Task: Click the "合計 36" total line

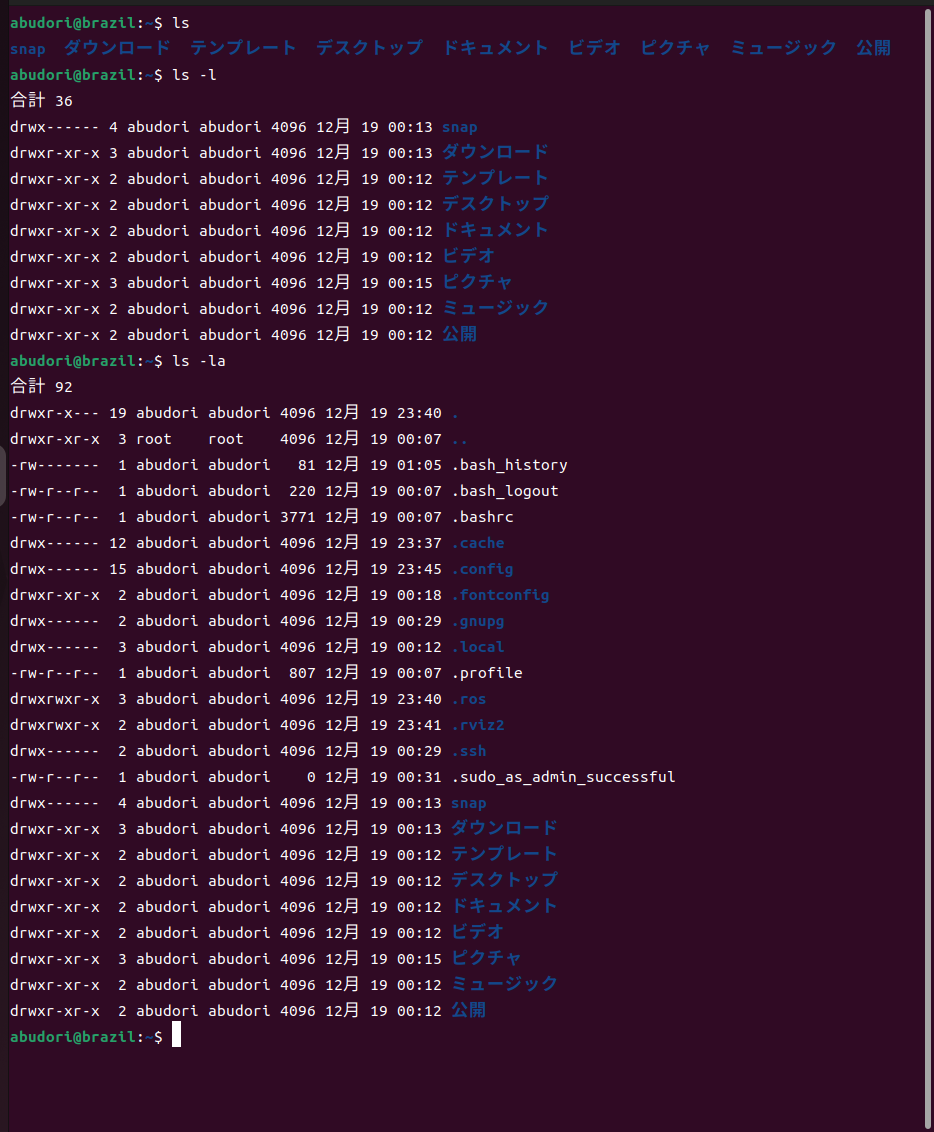Action: pyautogui.click(x=41, y=100)
